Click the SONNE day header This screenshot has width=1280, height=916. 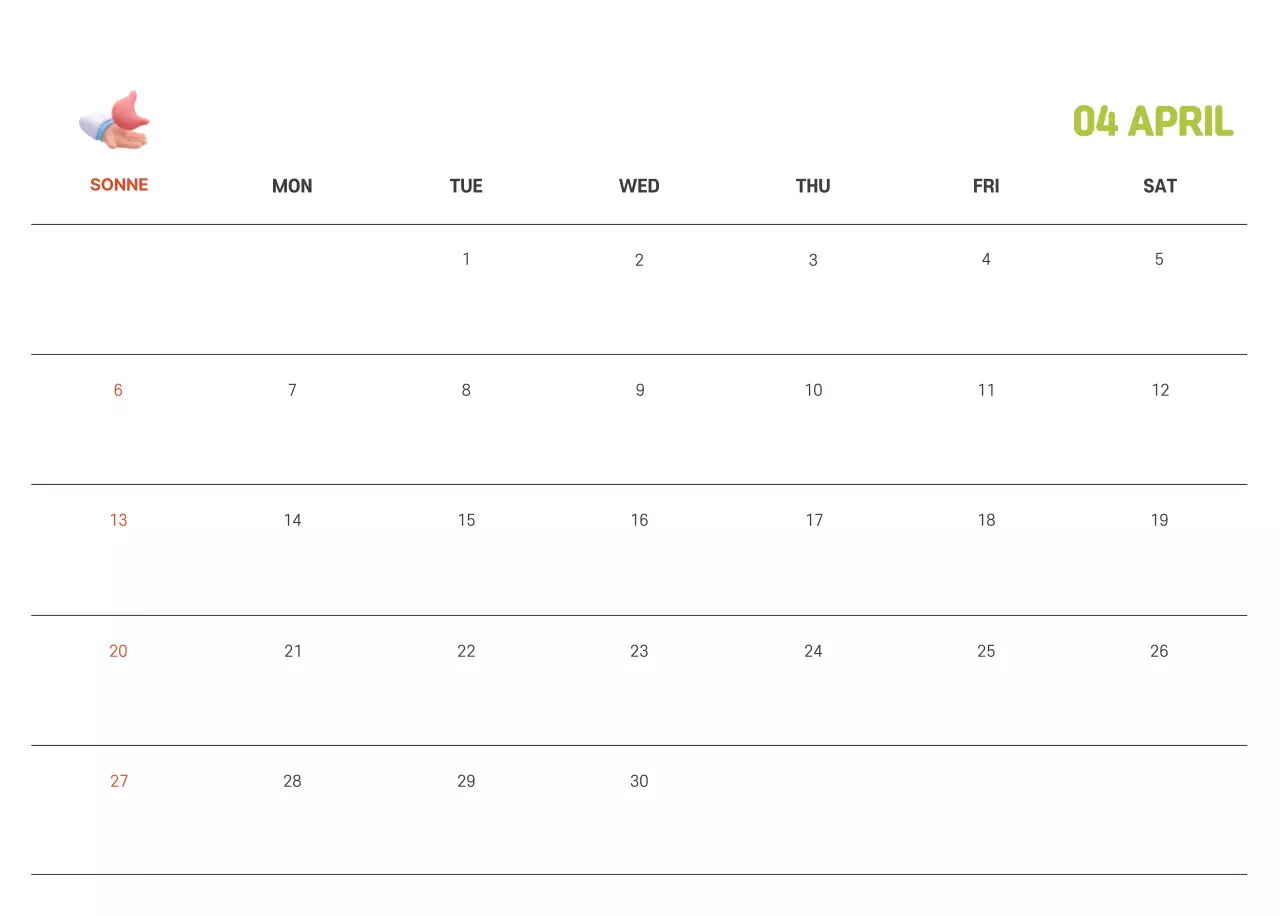click(119, 185)
